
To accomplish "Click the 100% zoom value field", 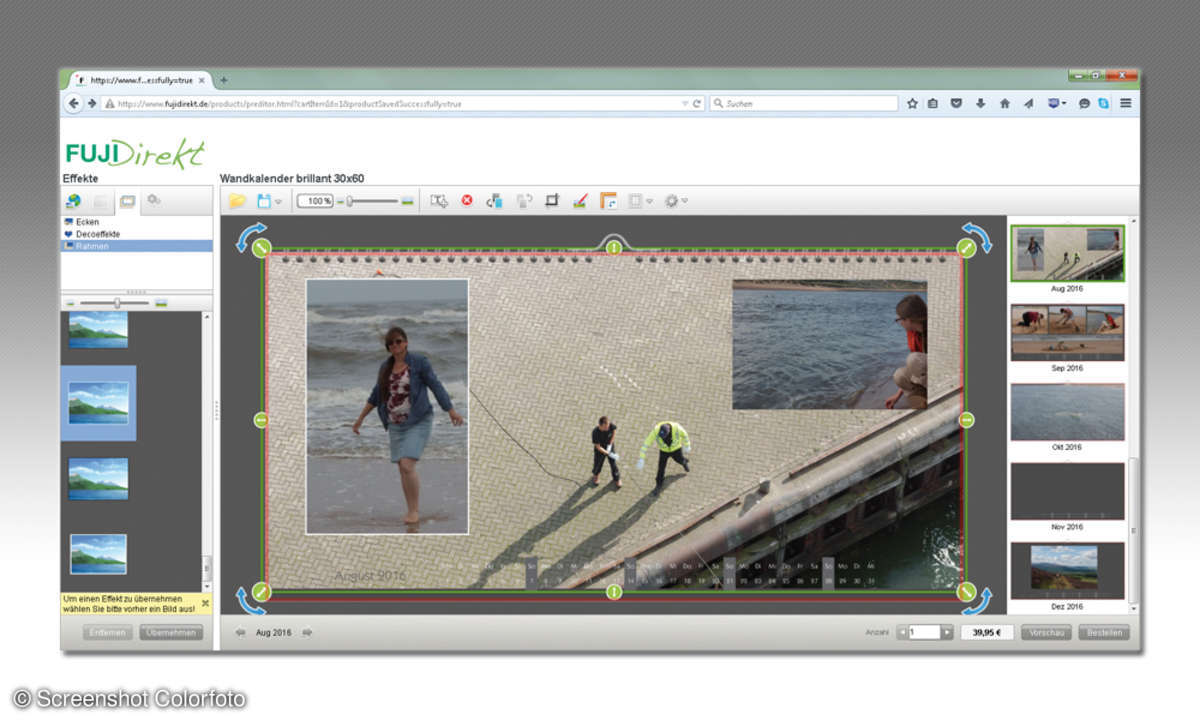I will pos(316,201).
